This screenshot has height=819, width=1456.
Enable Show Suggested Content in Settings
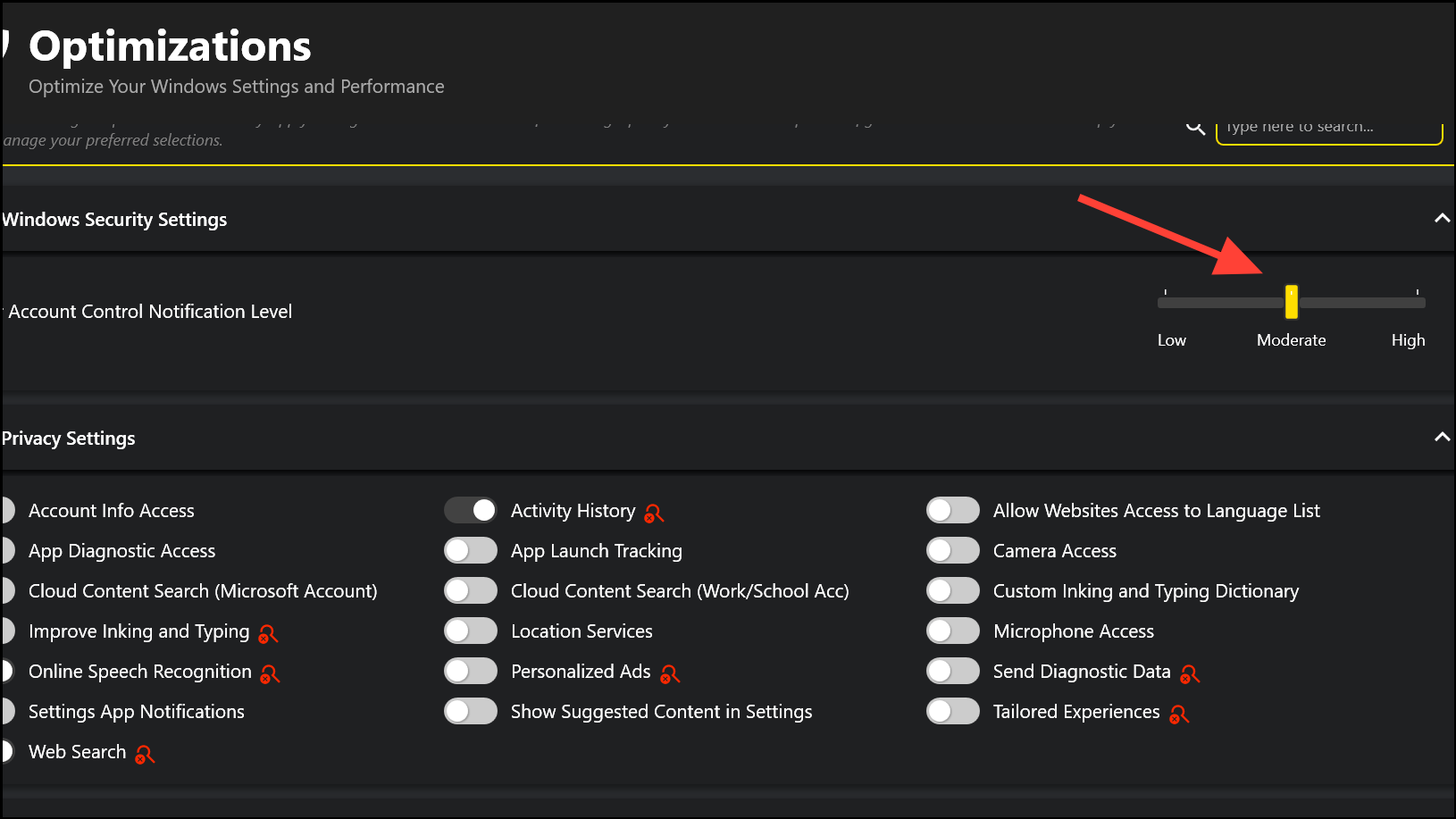coord(471,711)
